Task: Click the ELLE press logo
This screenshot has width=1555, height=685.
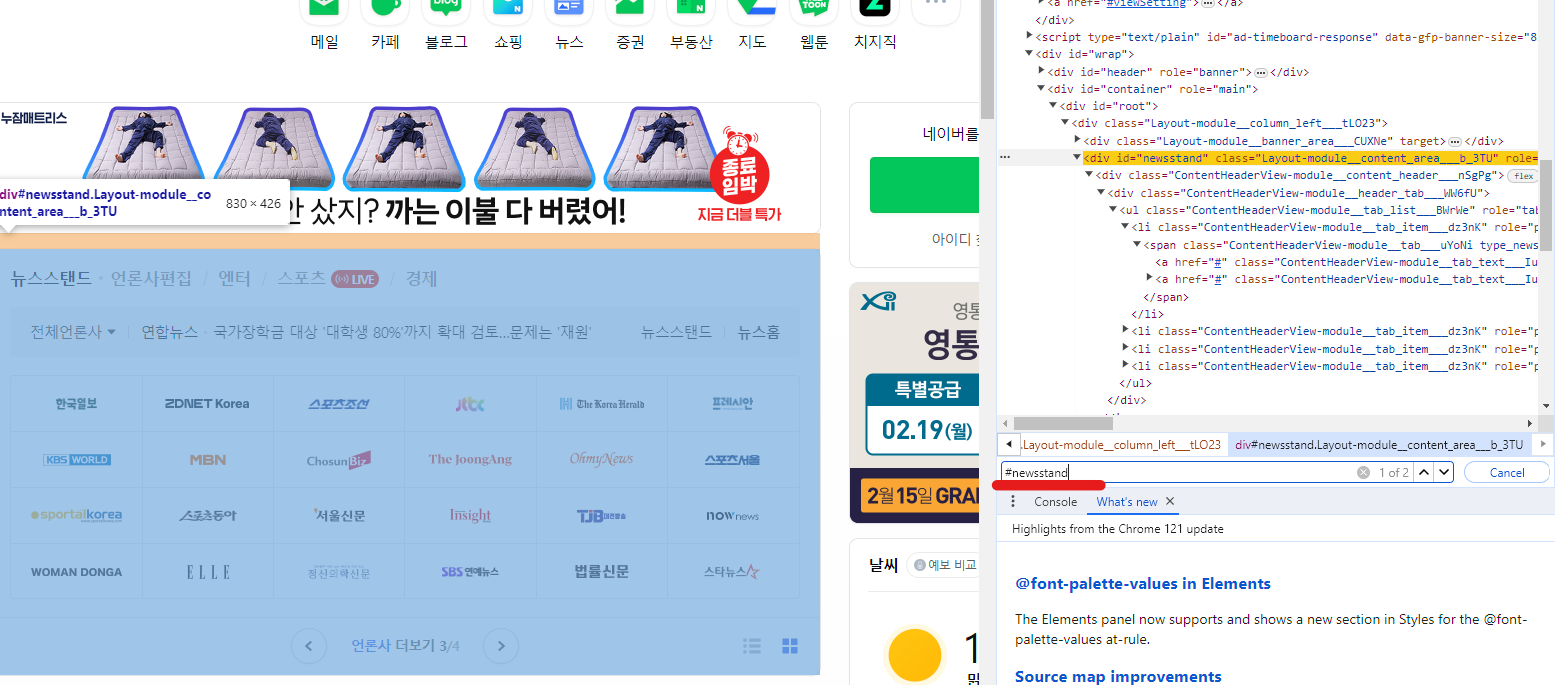Action: coord(207,572)
